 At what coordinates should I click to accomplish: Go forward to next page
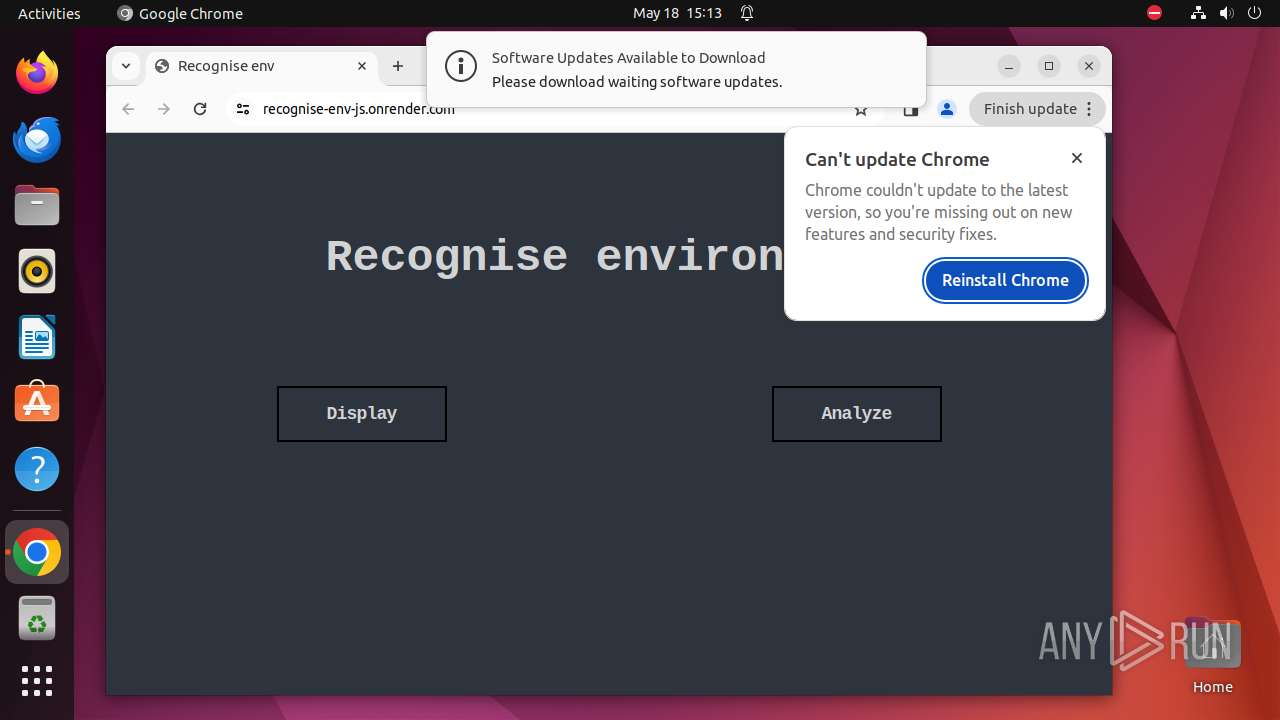(x=164, y=109)
